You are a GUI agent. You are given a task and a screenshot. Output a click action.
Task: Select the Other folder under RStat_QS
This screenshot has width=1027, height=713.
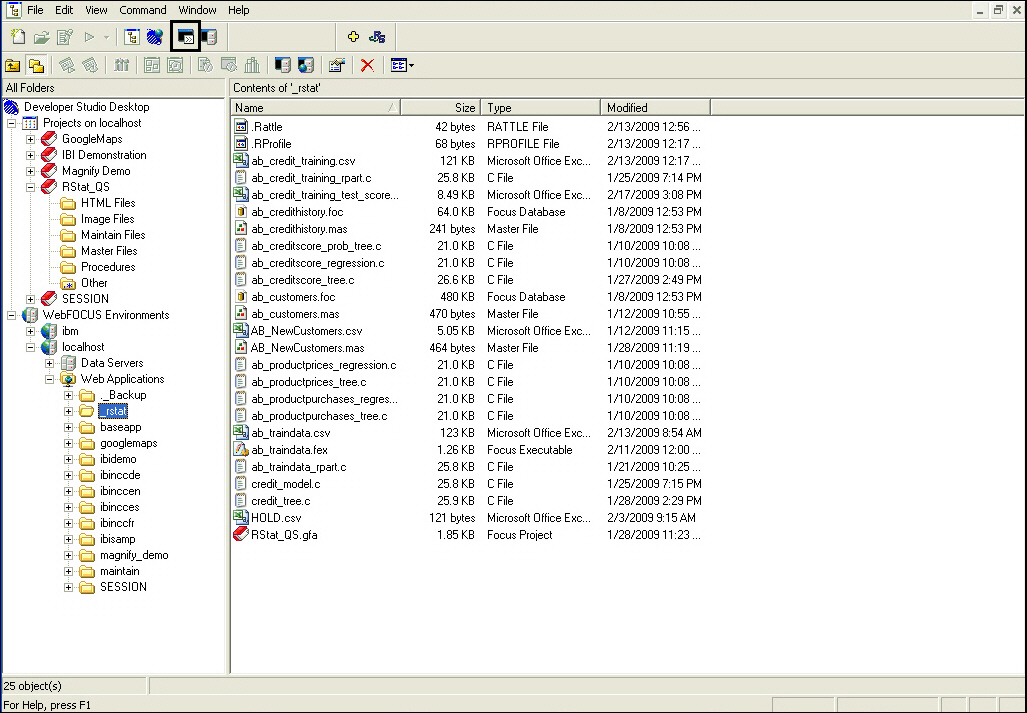pyautogui.click(x=94, y=283)
